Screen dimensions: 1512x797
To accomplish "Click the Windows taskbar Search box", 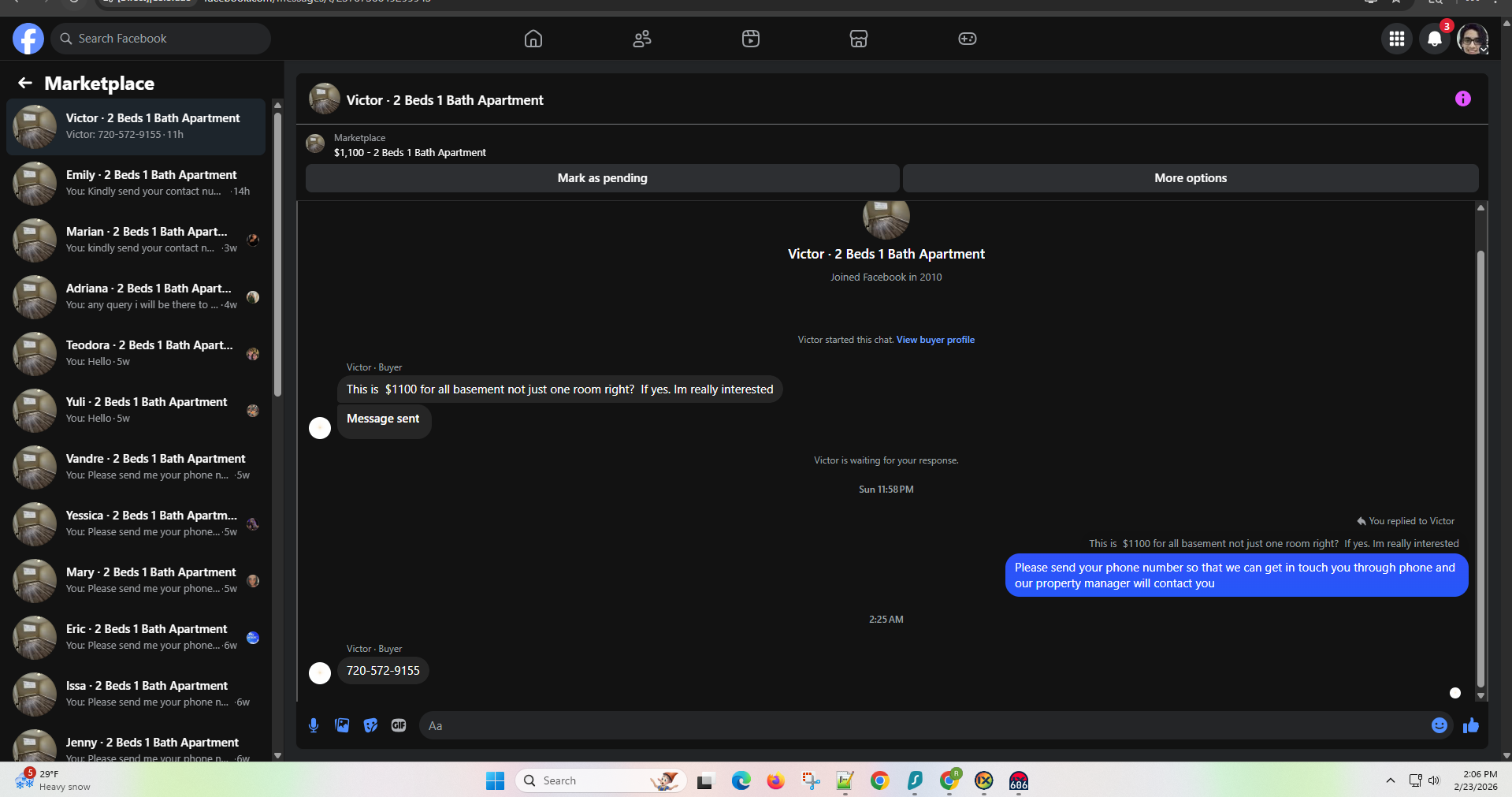I will pos(601,780).
